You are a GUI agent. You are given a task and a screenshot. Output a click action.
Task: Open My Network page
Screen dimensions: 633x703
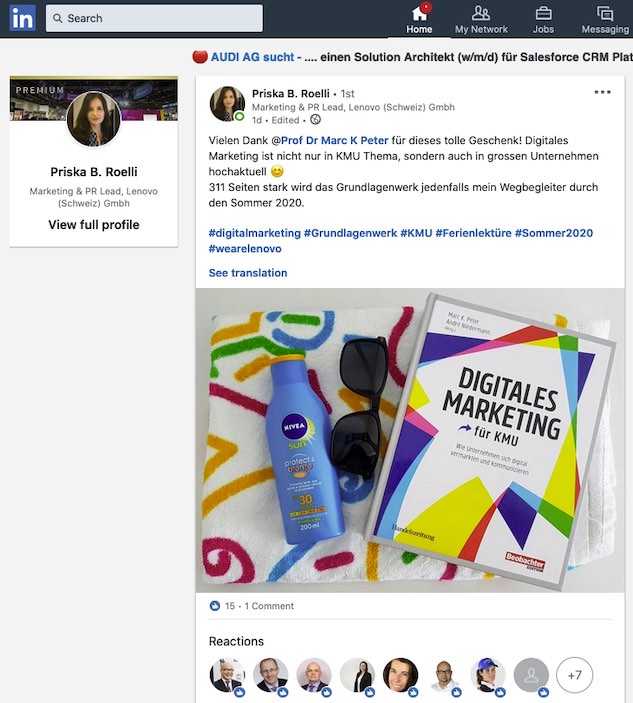click(481, 19)
